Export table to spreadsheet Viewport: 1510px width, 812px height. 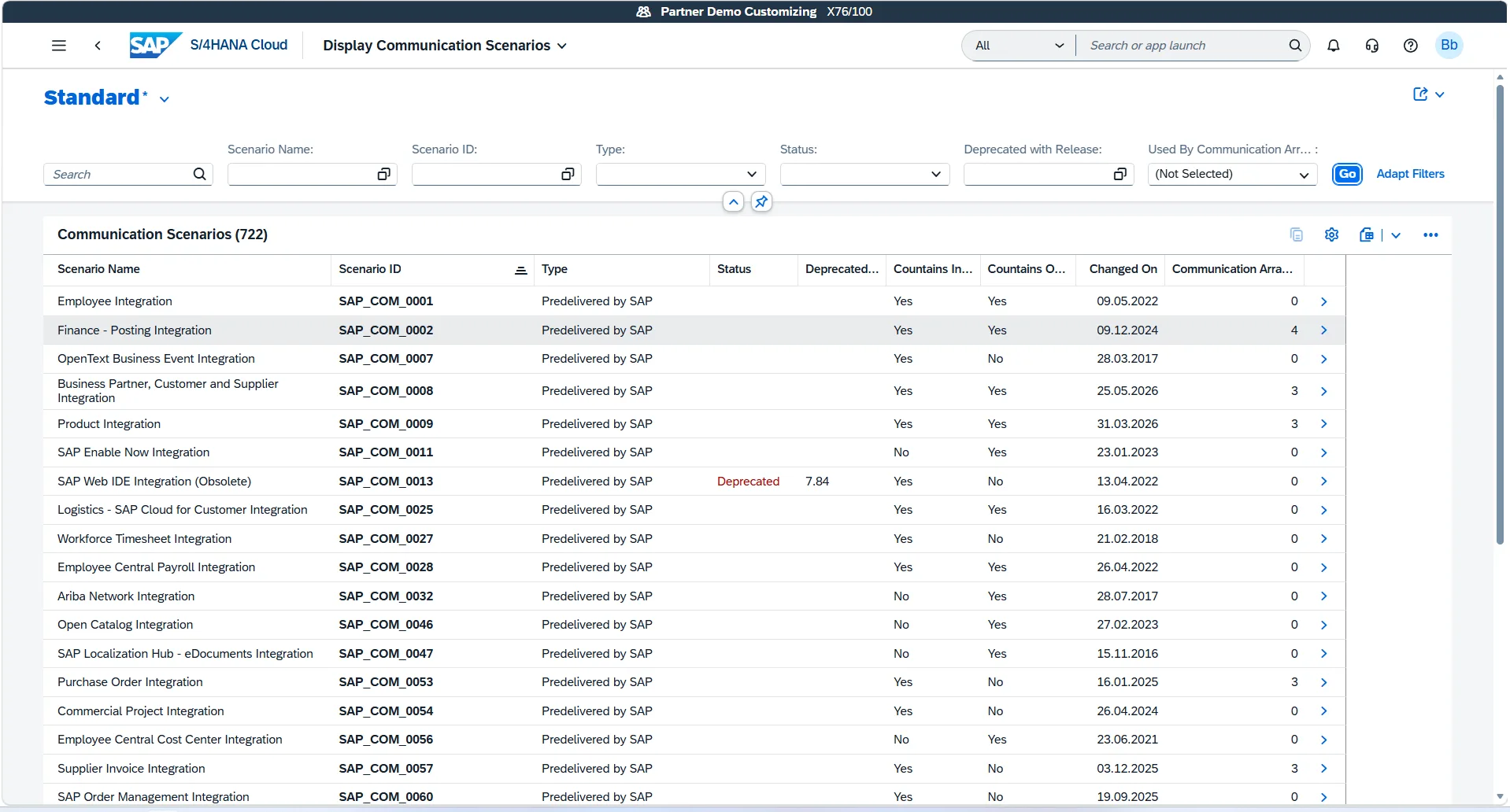pyautogui.click(x=1367, y=234)
